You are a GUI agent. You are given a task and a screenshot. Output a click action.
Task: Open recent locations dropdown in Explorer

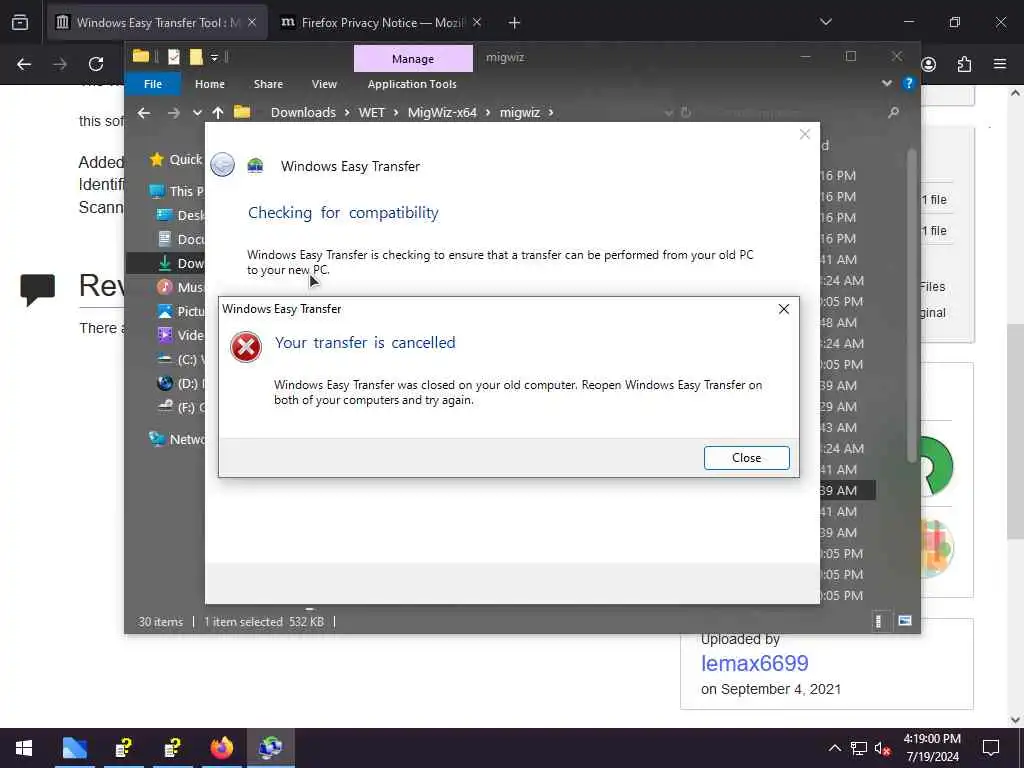click(197, 113)
